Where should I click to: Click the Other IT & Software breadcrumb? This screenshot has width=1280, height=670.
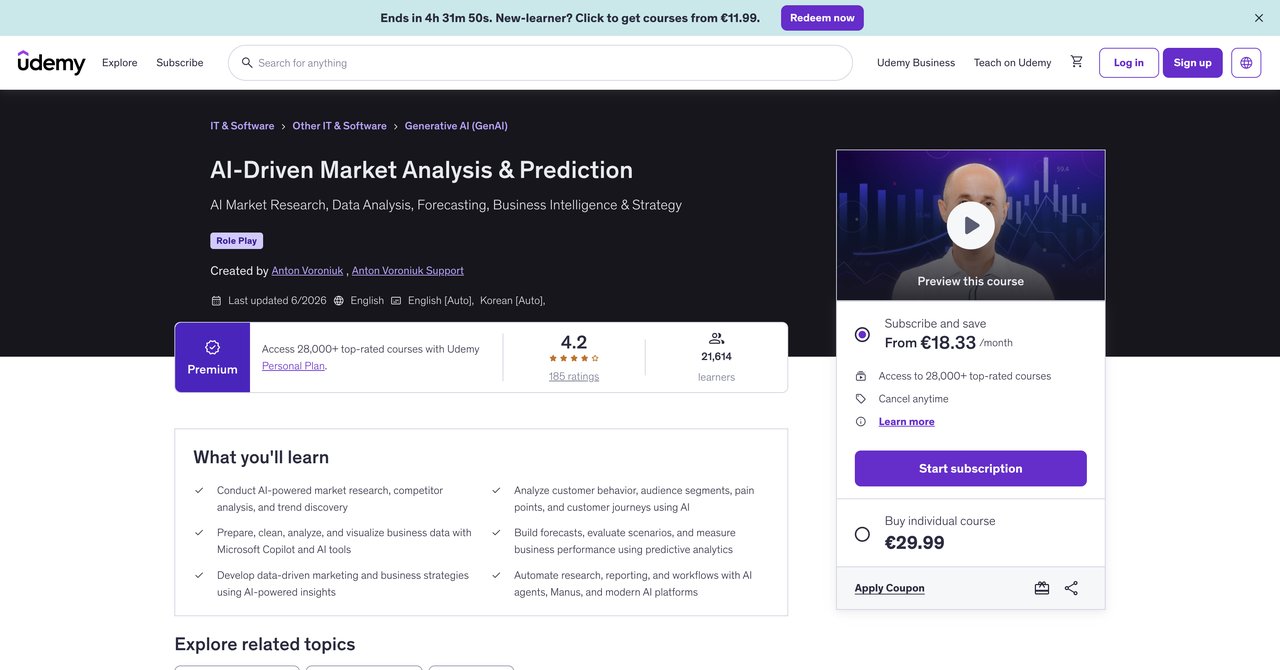pos(340,126)
